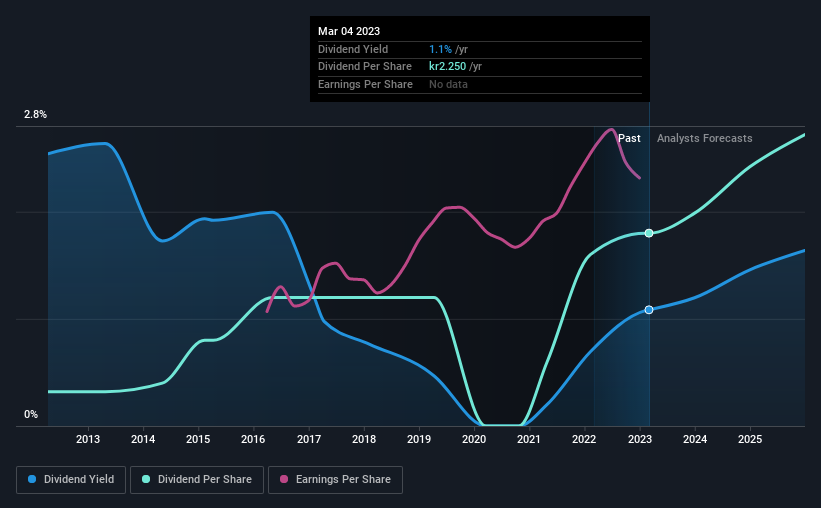Click the 2025 x-axis label
Screen dimensions: 821x508
click(x=750, y=439)
